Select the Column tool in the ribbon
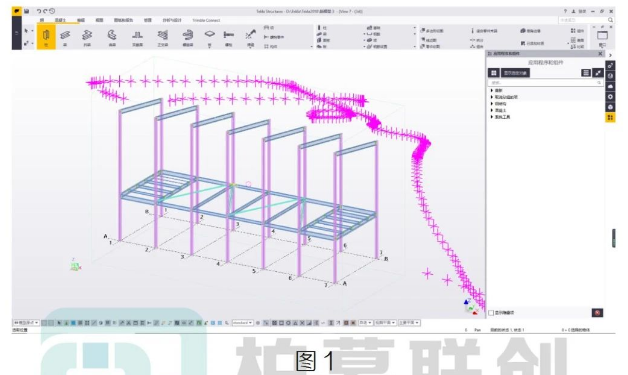The image size is (628, 375). tap(46, 37)
